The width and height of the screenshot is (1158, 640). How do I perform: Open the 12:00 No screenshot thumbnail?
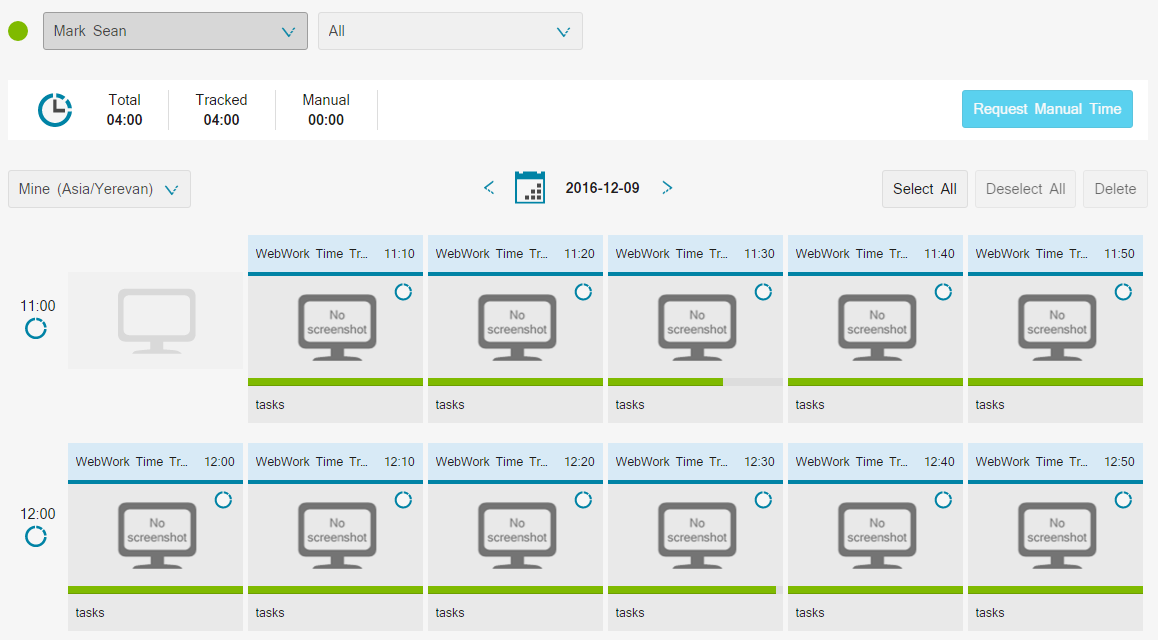pyautogui.click(x=157, y=535)
